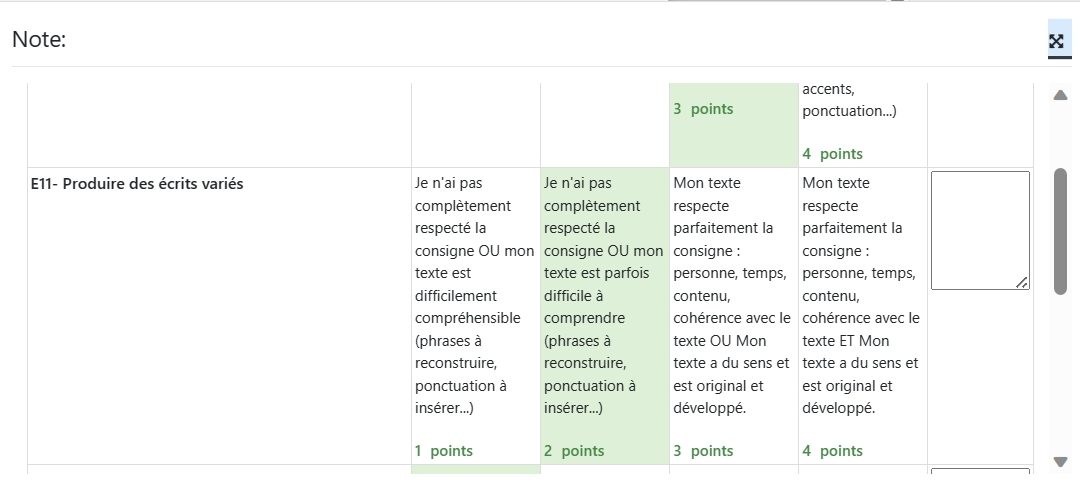This screenshot has height=486, width=1080.
Task: Click into the E11 remark text box
Action: 980,231
